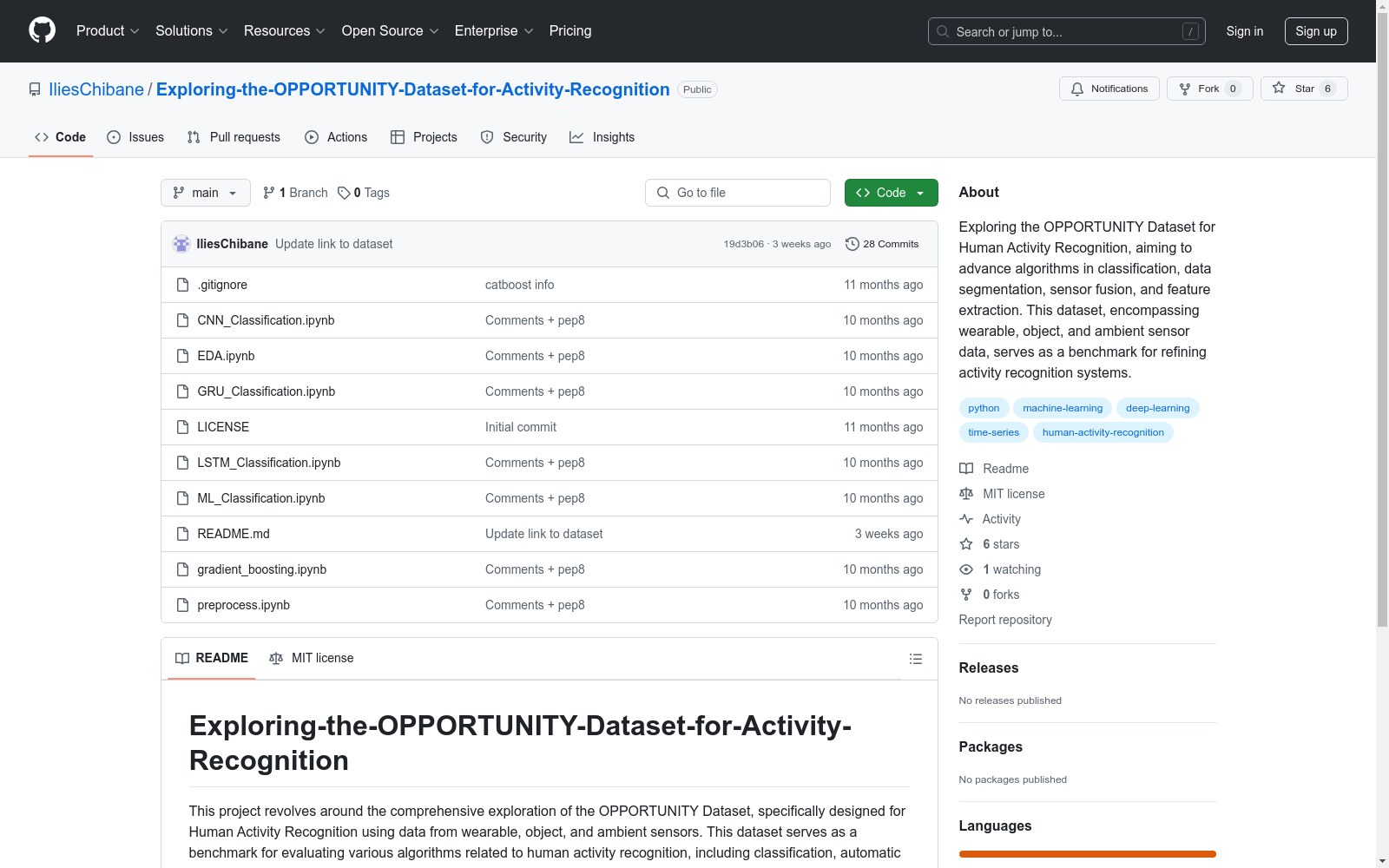Expand the Product menu
Screen dimensions: 1389x868
108,30
